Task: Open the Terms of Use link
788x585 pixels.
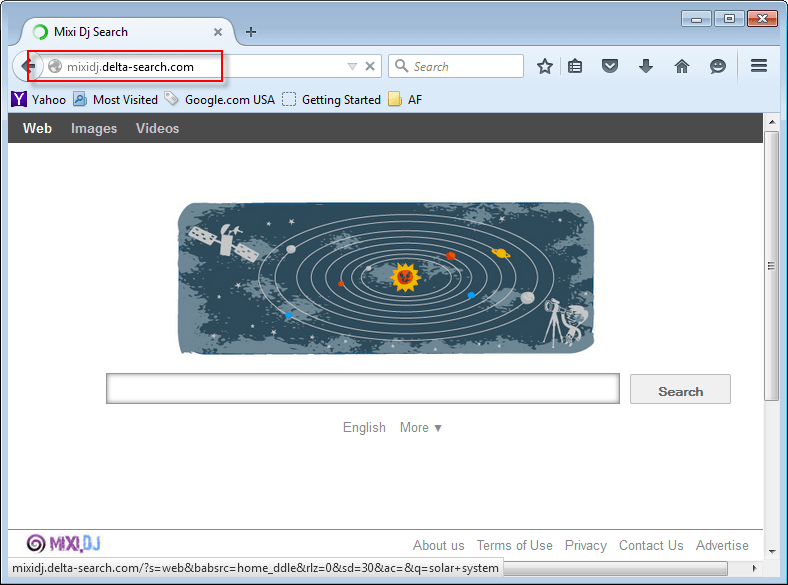Action: pyautogui.click(x=515, y=545)
